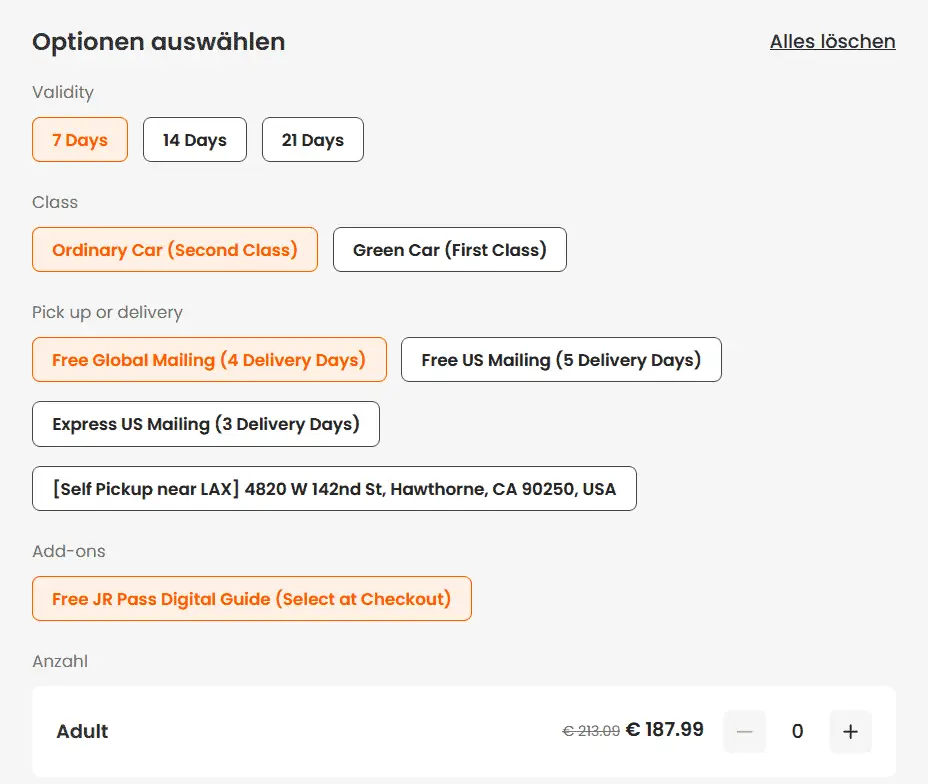This screenshot has height=784, width=928.
Task: Choose Self Pickup near LAX option
Action: point(334,489)
